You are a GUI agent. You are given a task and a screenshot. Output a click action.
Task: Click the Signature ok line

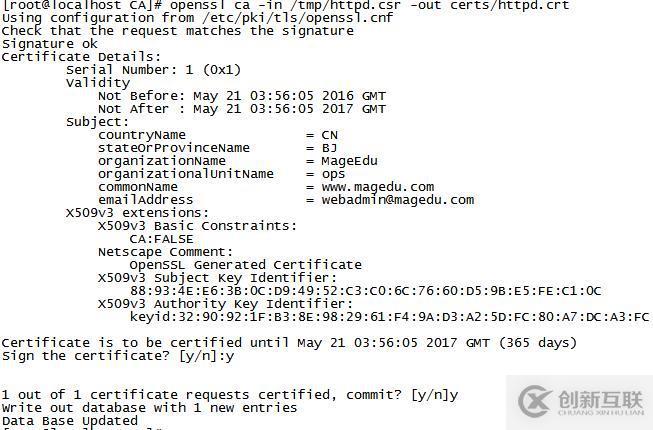50,44
